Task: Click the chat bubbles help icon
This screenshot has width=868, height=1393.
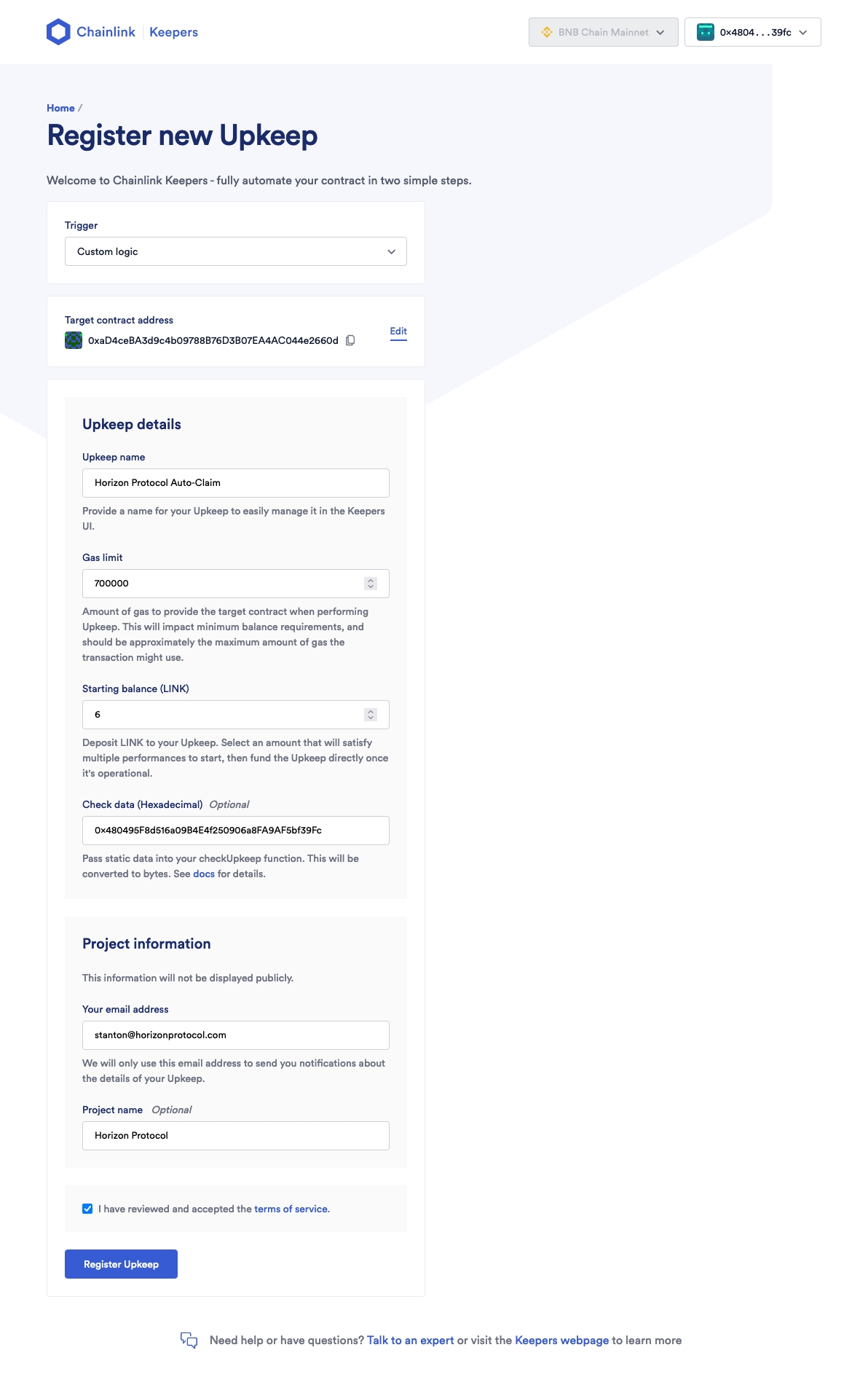Action: (189, 1340)
